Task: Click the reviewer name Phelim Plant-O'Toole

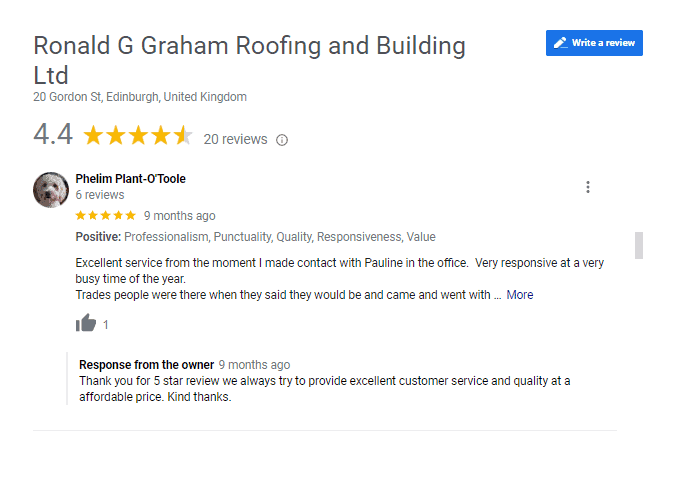Action: (x=130, y=178)
